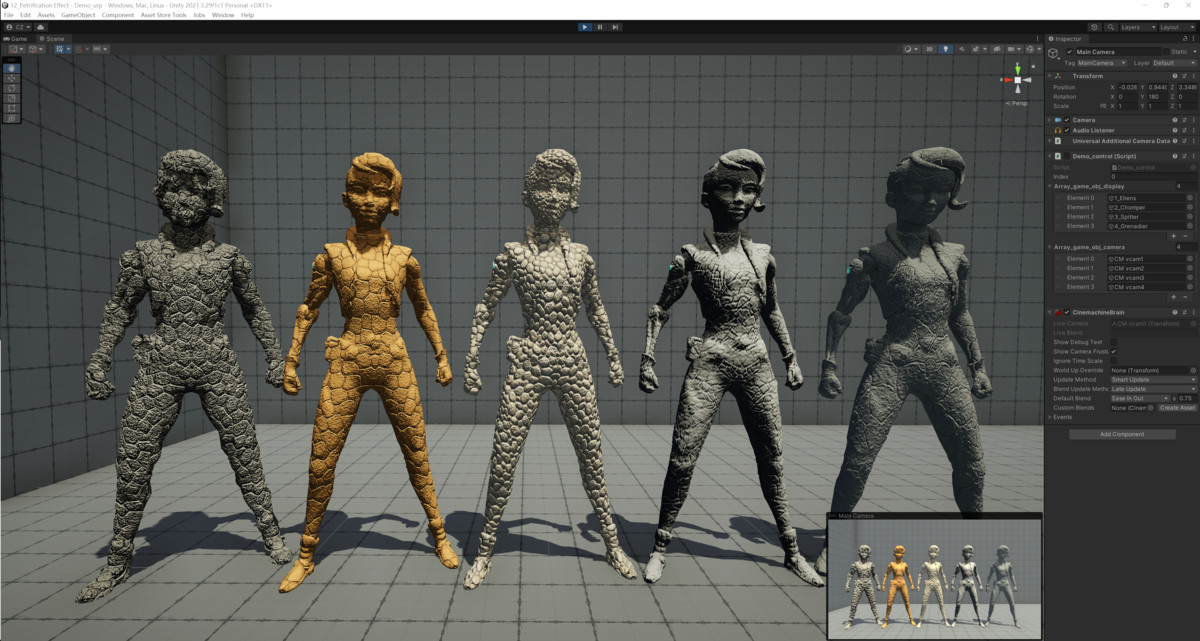The width and height of the screenshot is (1200, 641).
Task: Toggle scene lighting with the bulb icon
Action: (945, 48)
